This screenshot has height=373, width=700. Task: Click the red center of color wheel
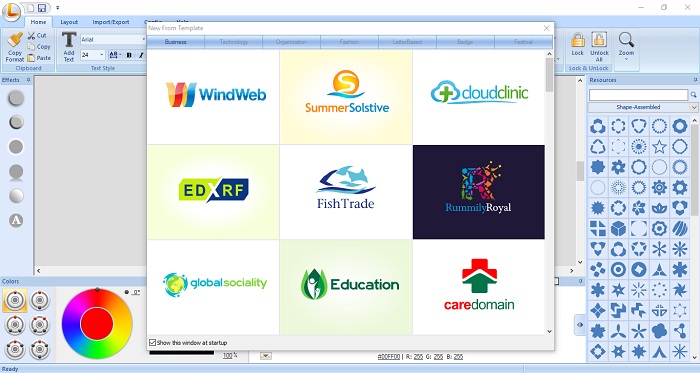[97, 323]
